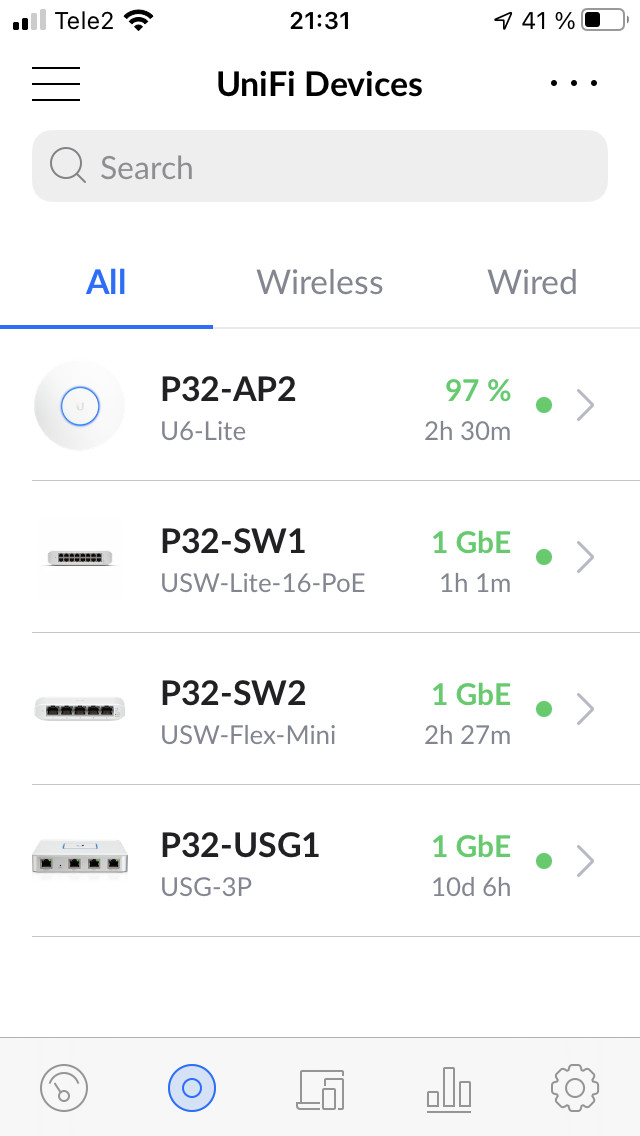This screenshot has height=1136, width=640.
Task: Open the Settings gear icon
Action: pyautogui.click(x=575, y=1087)
